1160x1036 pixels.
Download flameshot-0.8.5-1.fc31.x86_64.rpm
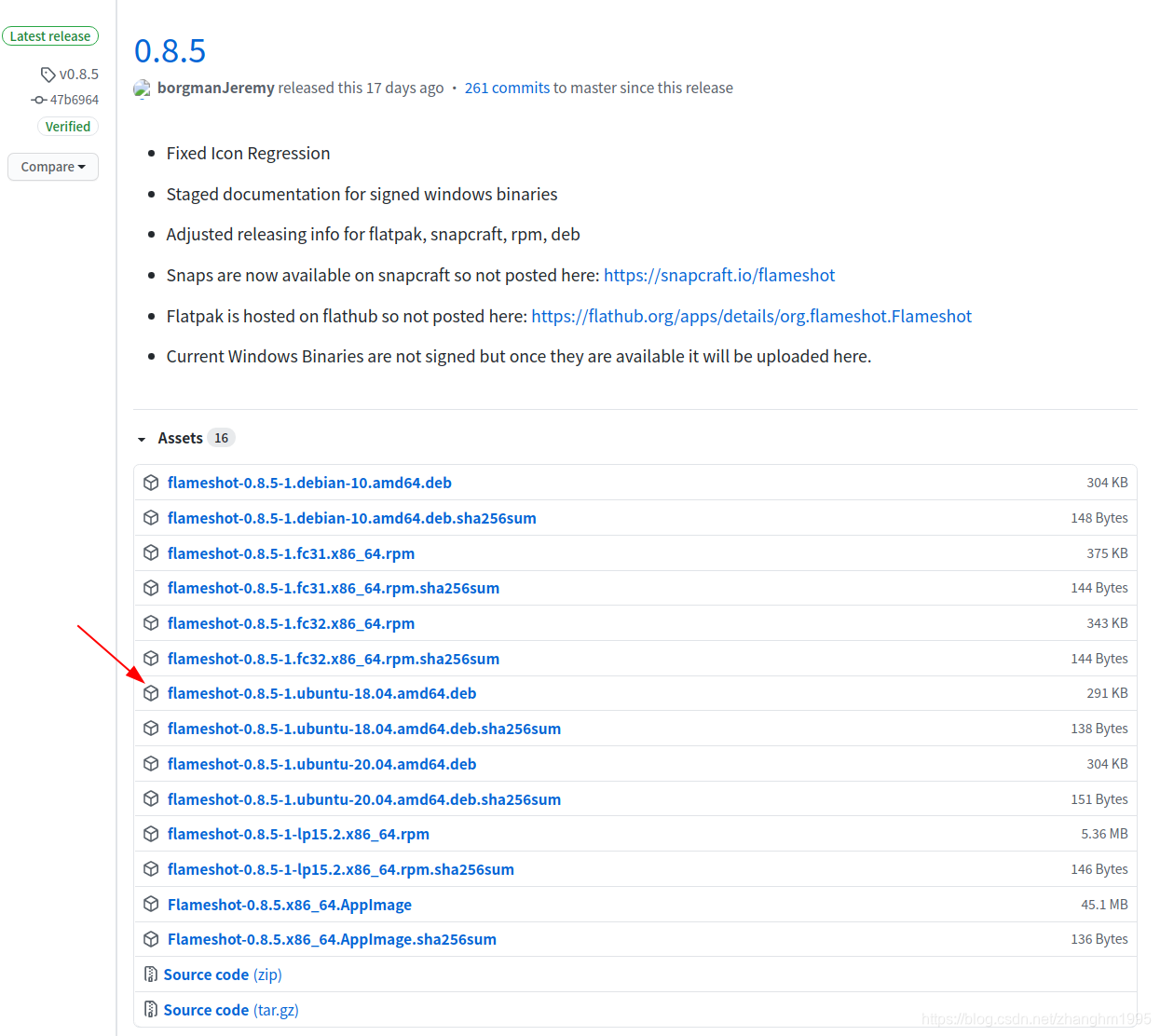[x=291, y=553]
